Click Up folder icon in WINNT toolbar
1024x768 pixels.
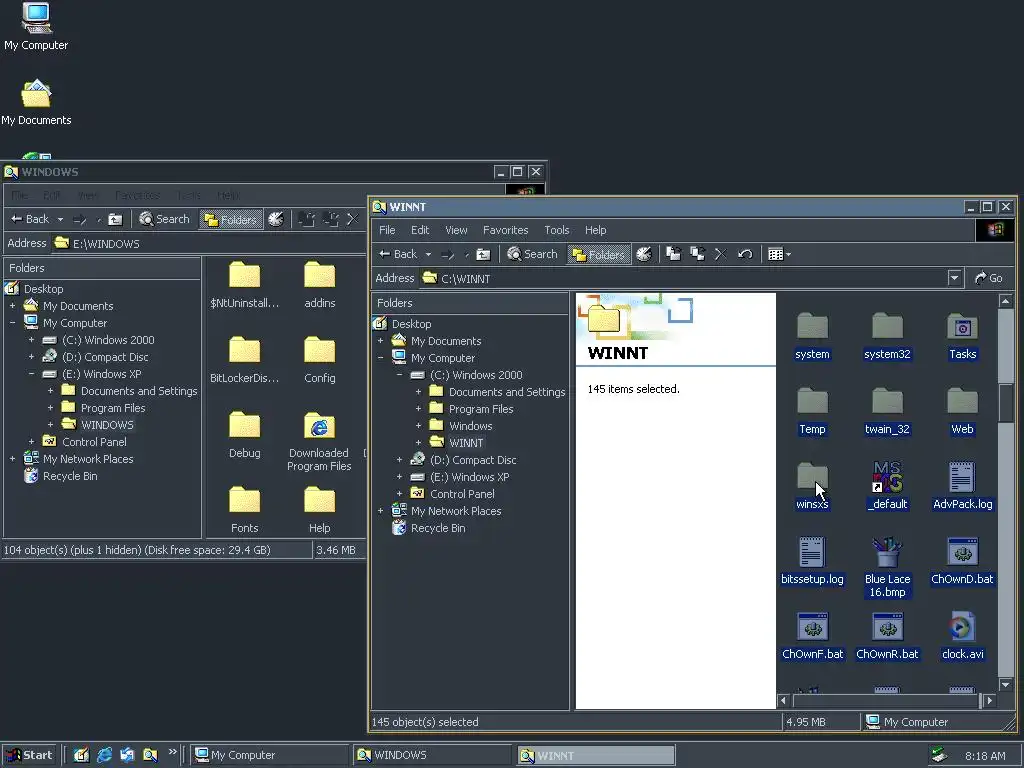[x=483, y=254]
